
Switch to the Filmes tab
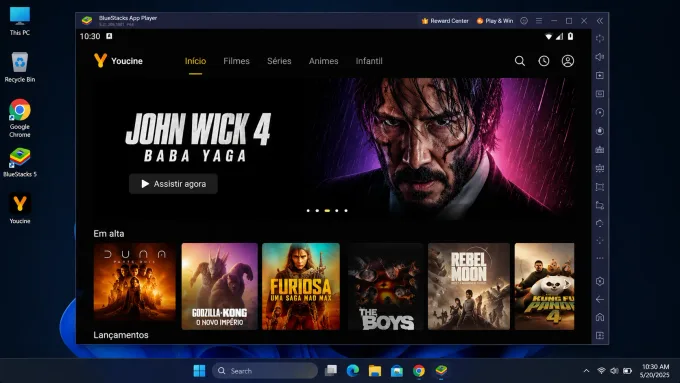(x=236, y=61)
